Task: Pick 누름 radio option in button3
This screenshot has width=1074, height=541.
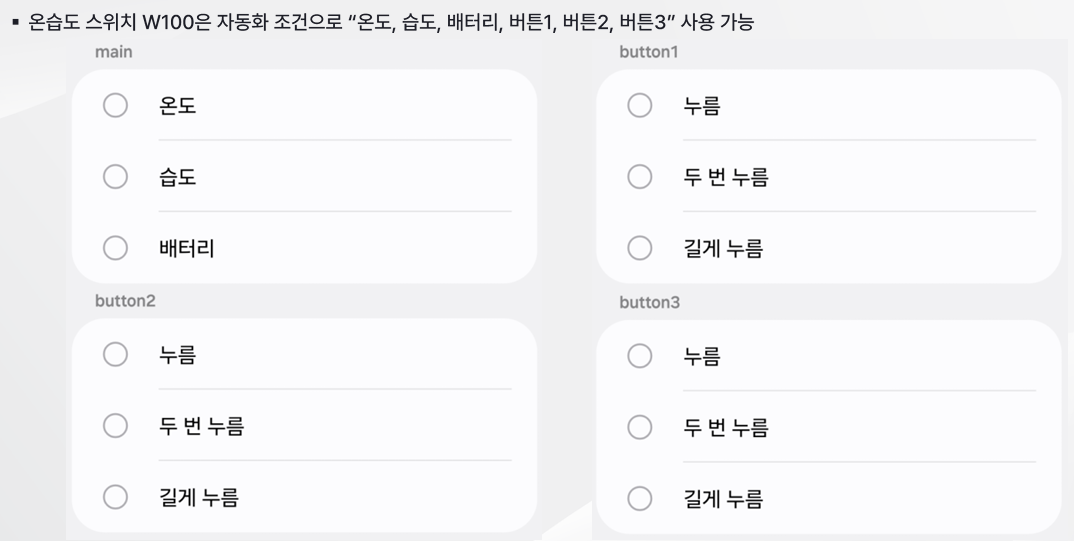Action: tap(639, 355)
